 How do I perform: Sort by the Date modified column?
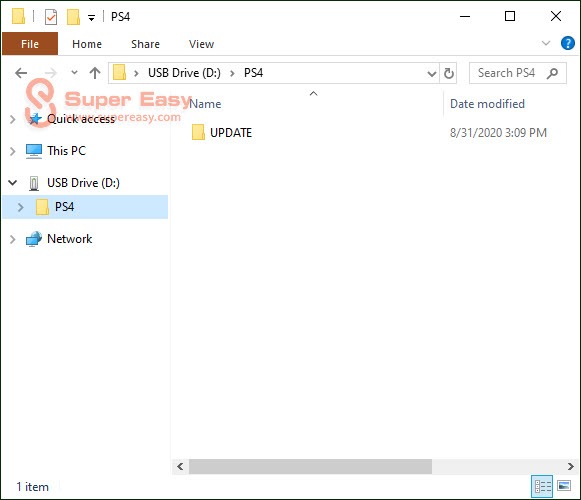[x=487, y=104]
